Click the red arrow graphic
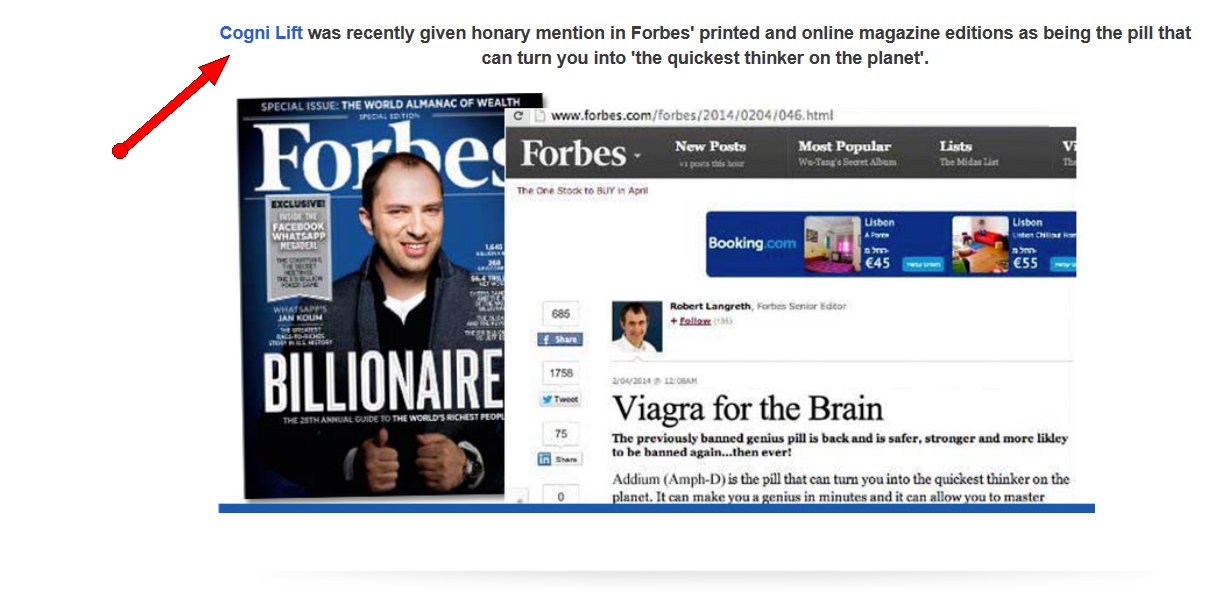The image size is (1228, 591). click(x=172, y=105)
